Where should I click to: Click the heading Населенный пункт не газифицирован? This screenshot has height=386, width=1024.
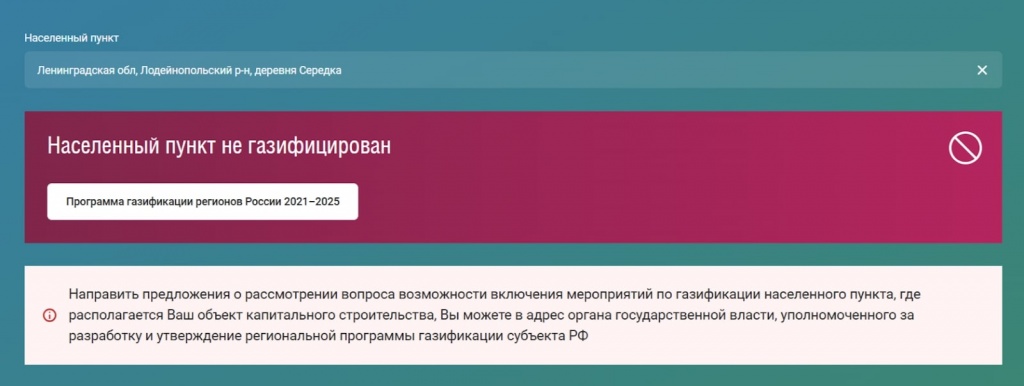pyautogui.click(x=219, y=146)
